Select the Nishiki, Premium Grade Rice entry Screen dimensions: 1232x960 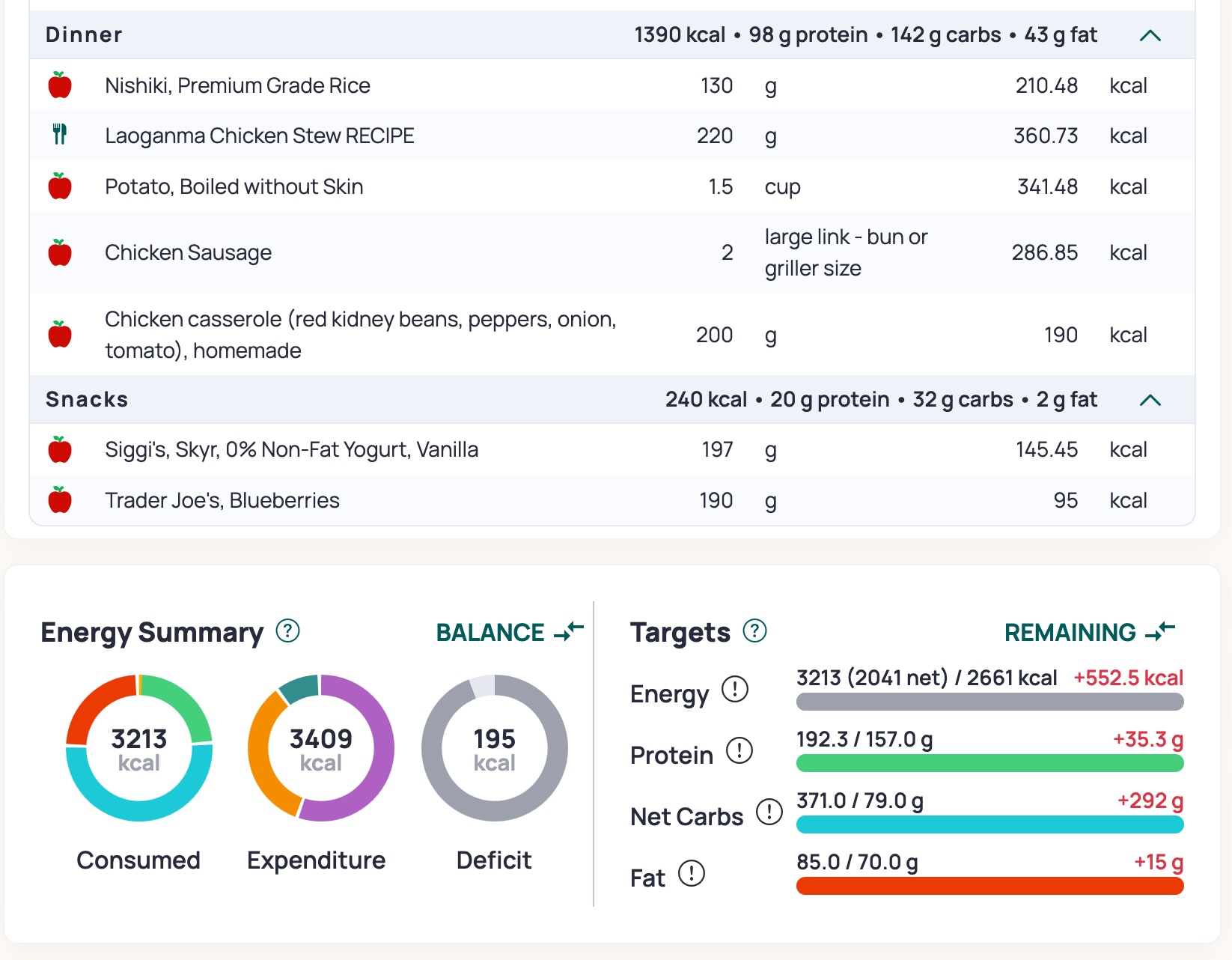[237, 85]
